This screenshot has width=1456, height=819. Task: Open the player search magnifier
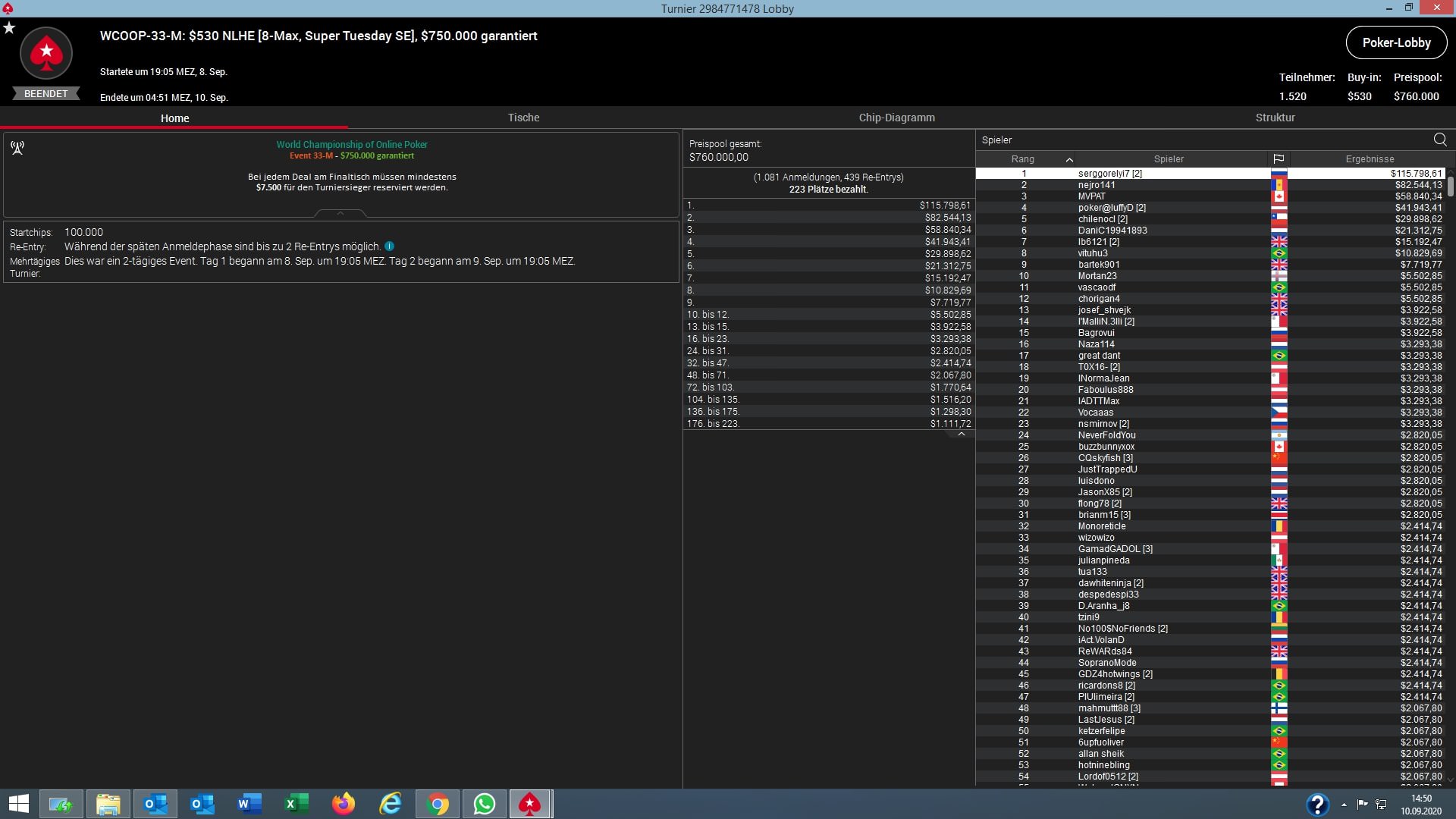(x=1439, y=140)
